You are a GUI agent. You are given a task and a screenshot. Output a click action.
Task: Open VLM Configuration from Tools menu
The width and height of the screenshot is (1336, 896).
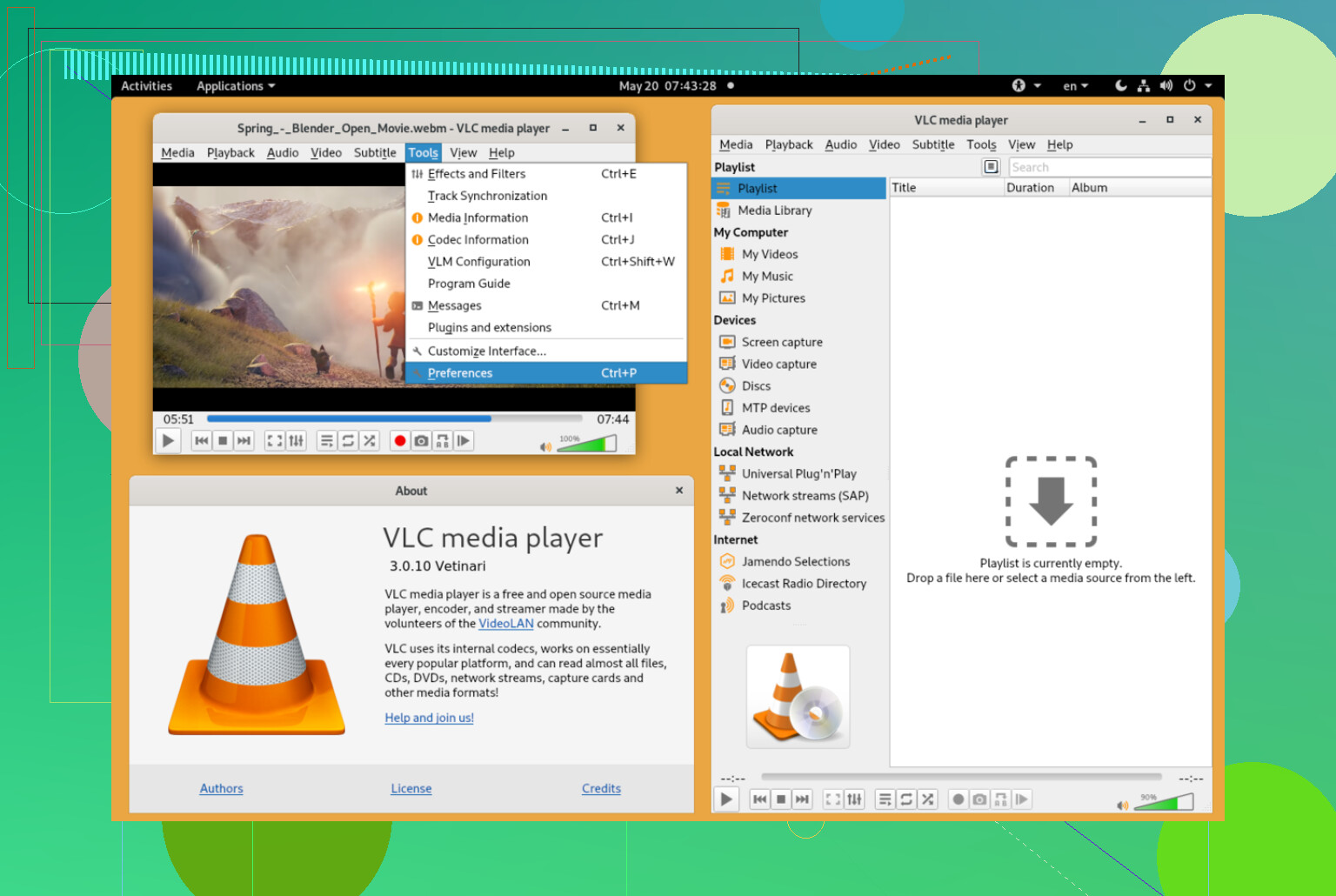(546, 262)
